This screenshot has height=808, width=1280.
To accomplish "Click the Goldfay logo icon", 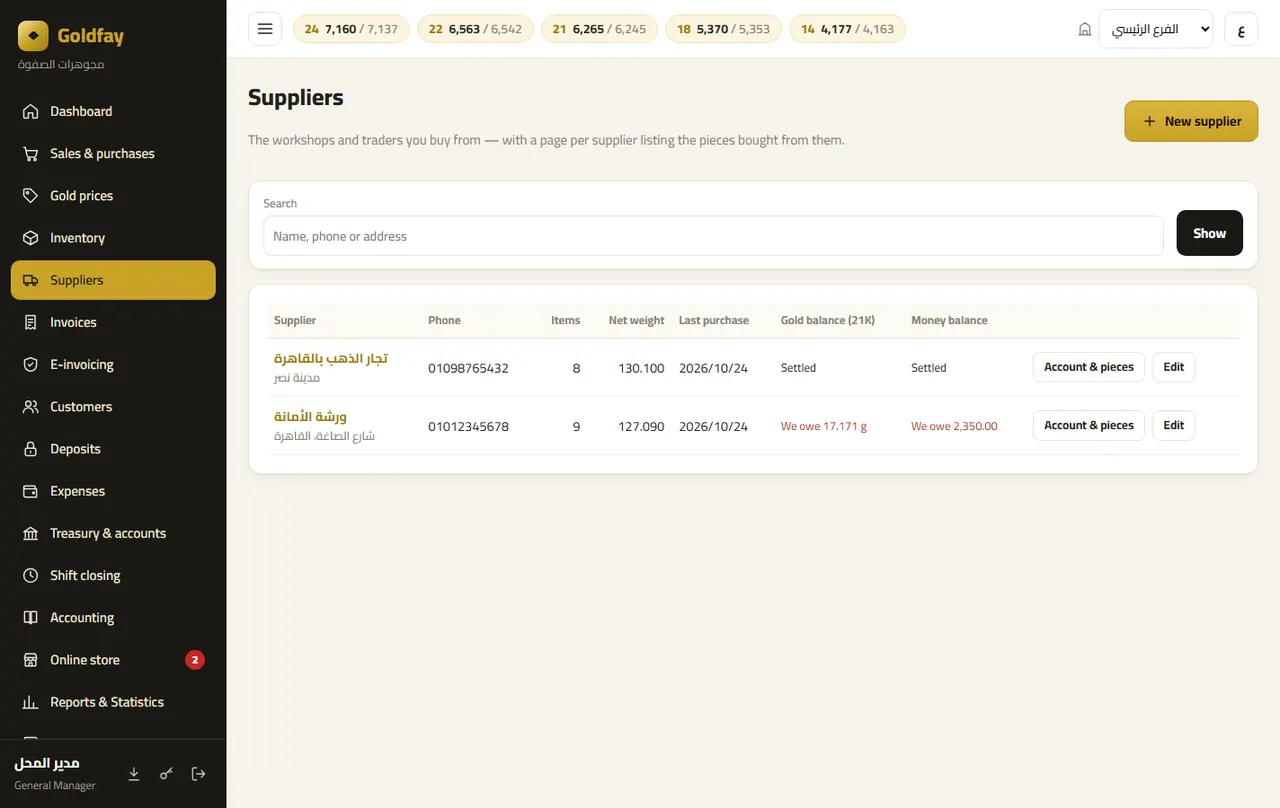I will (x=33, y=36).
